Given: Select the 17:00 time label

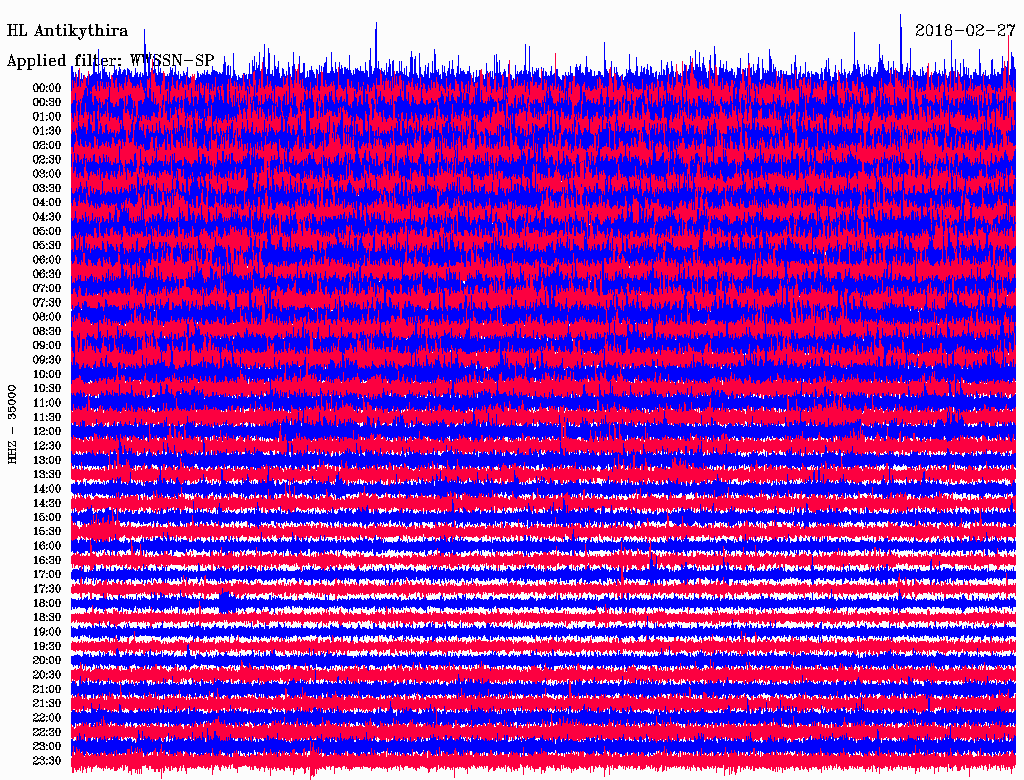Looking at the screenshot, I should (47, 574).
